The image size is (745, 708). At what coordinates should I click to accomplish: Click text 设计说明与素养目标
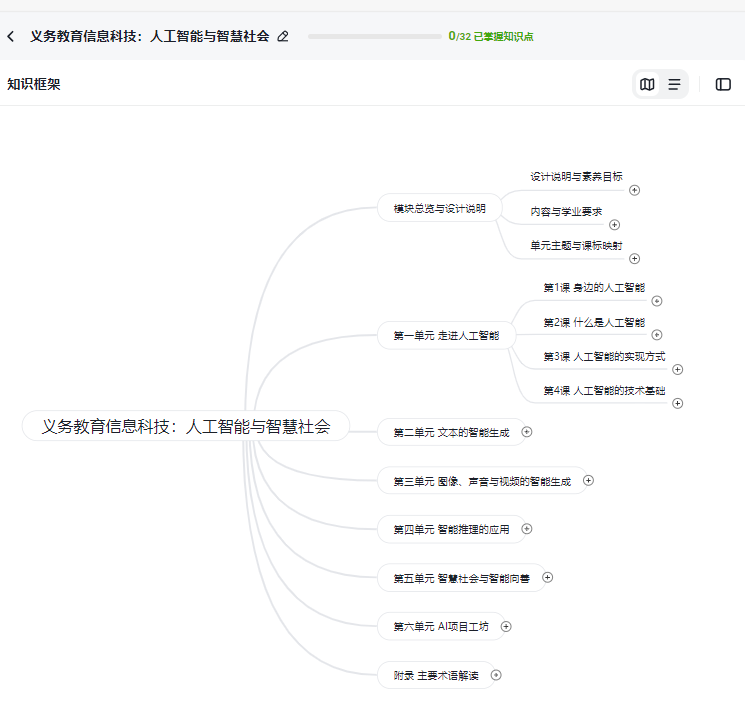[576, 177]
